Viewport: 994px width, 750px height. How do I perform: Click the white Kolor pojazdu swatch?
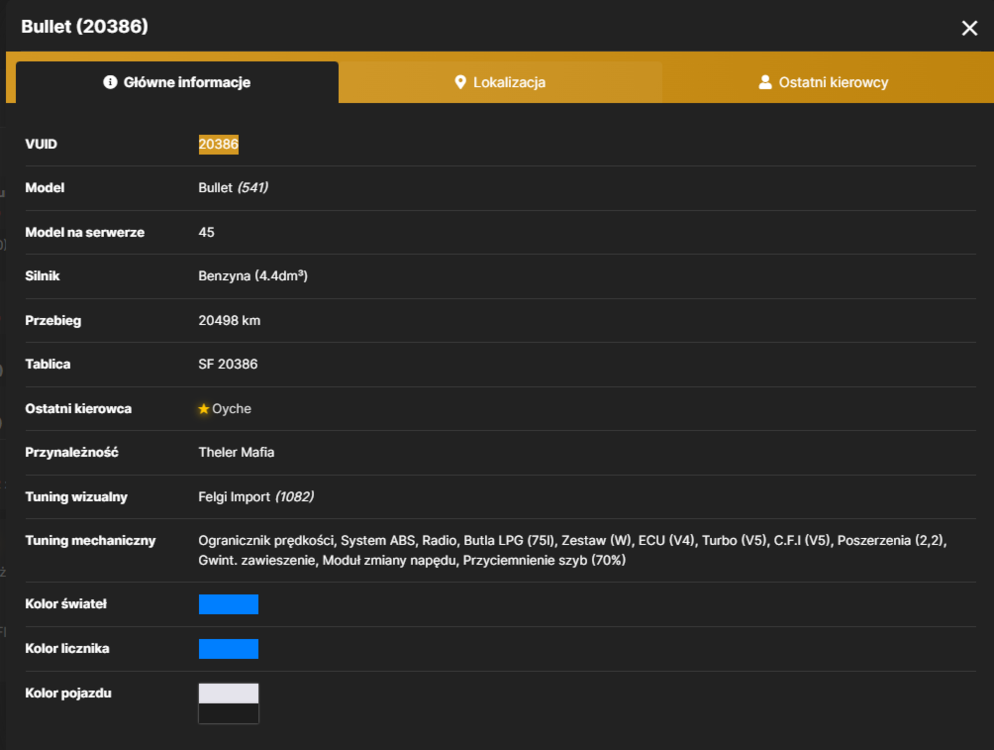[228, 693]
